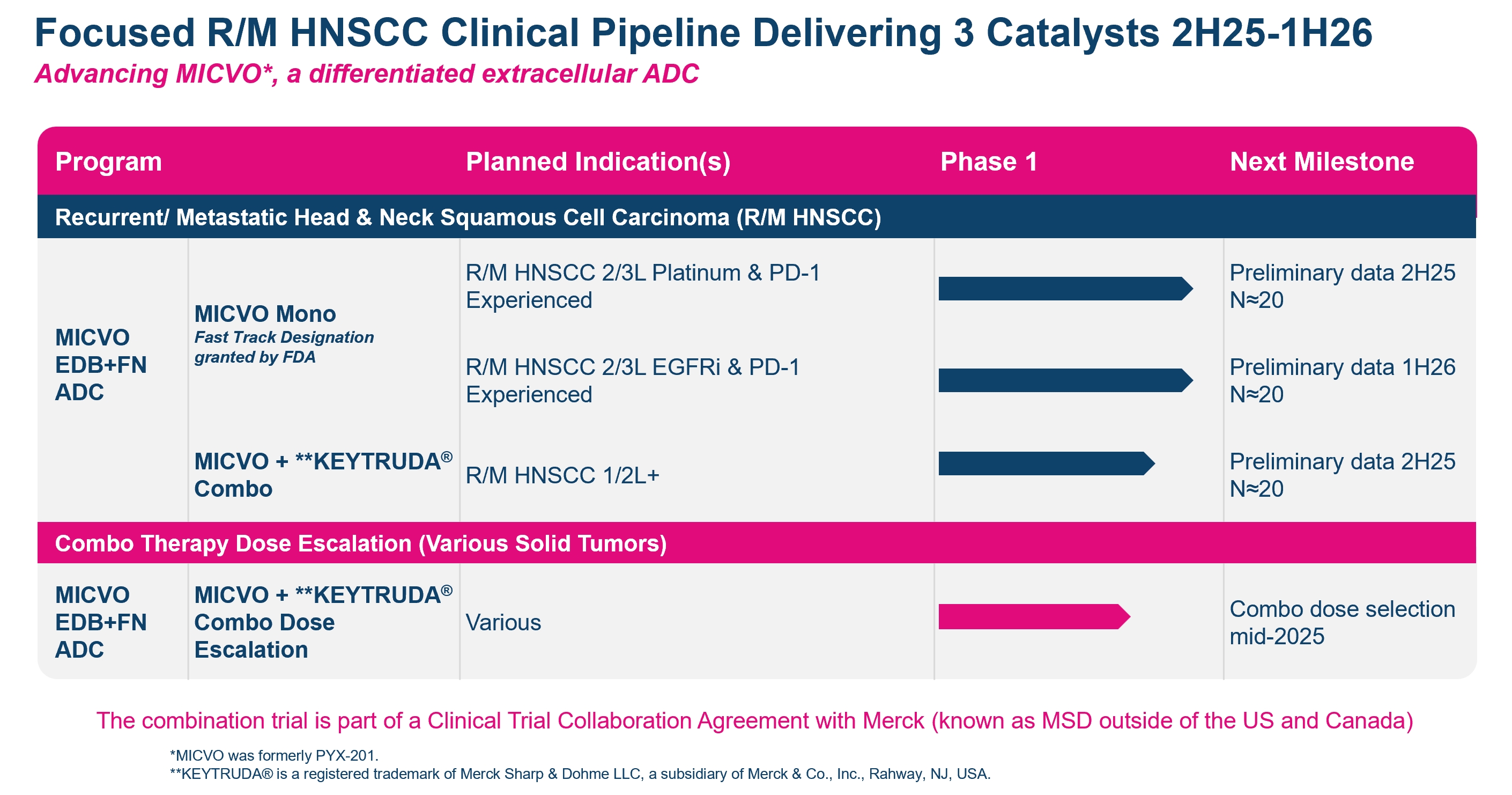Click 'MICVO + KEYTRUDA Combo Dose Escalation' label

tap(322, 622)
